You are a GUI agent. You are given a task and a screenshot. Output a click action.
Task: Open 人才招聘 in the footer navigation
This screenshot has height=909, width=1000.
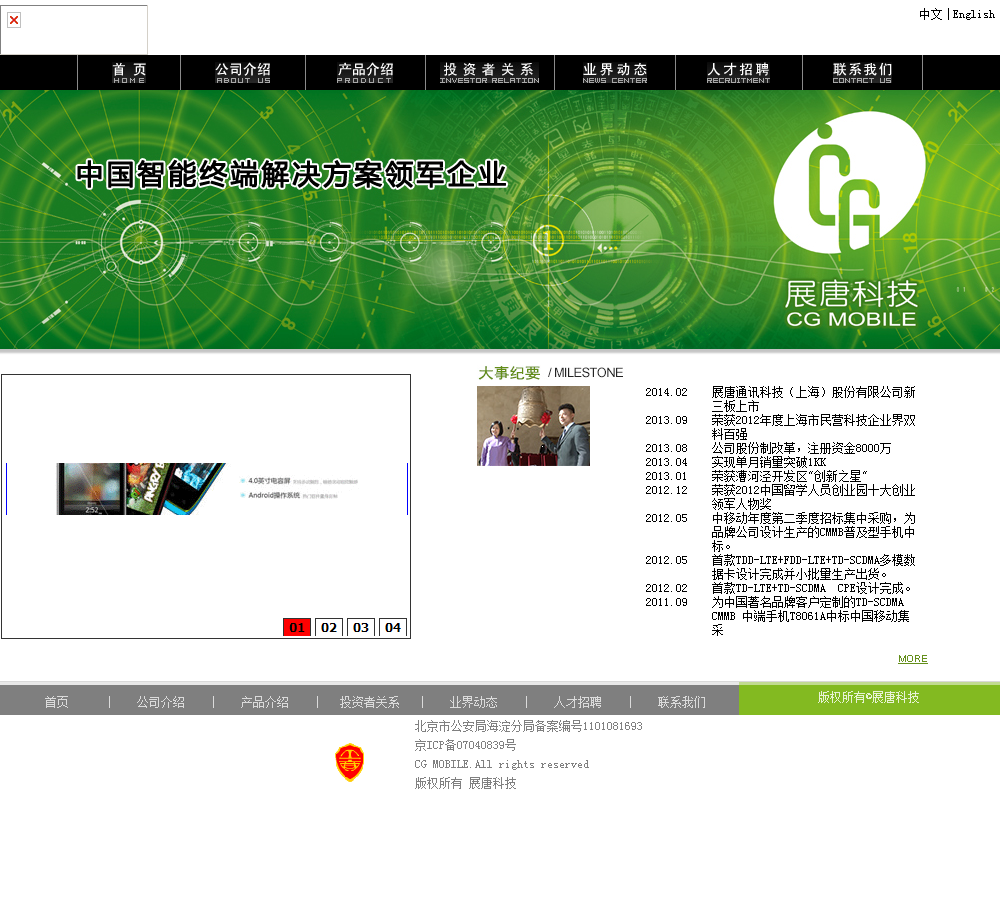[x=578, y=702]
